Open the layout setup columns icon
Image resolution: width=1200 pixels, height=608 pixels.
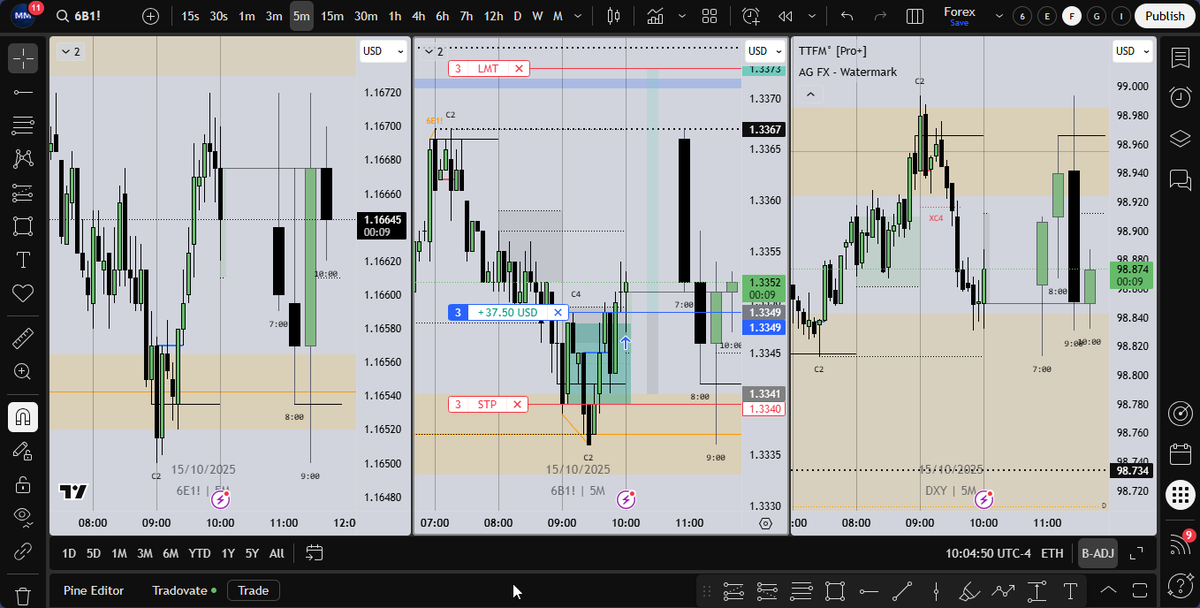[x=914, y=16]
